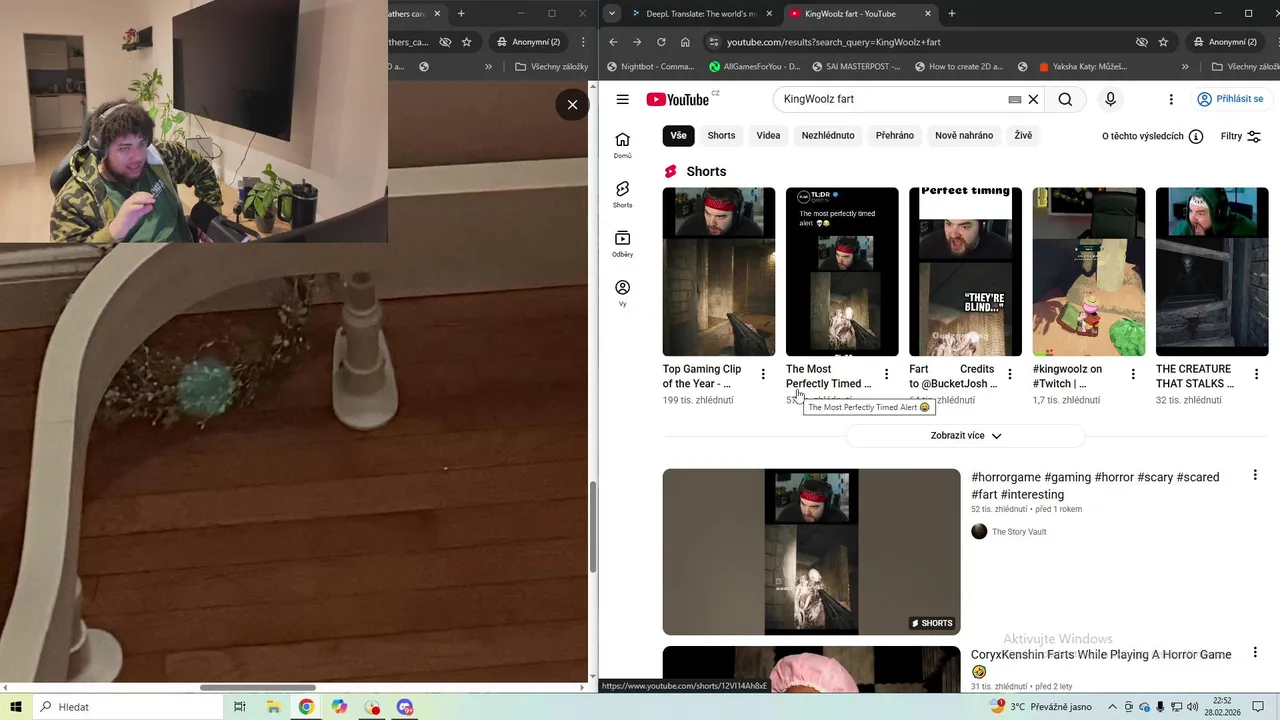Open the YouTube guide hamburger menu
The height and width of the screenshot is (720, 1280).
click(x=622, y=99)
